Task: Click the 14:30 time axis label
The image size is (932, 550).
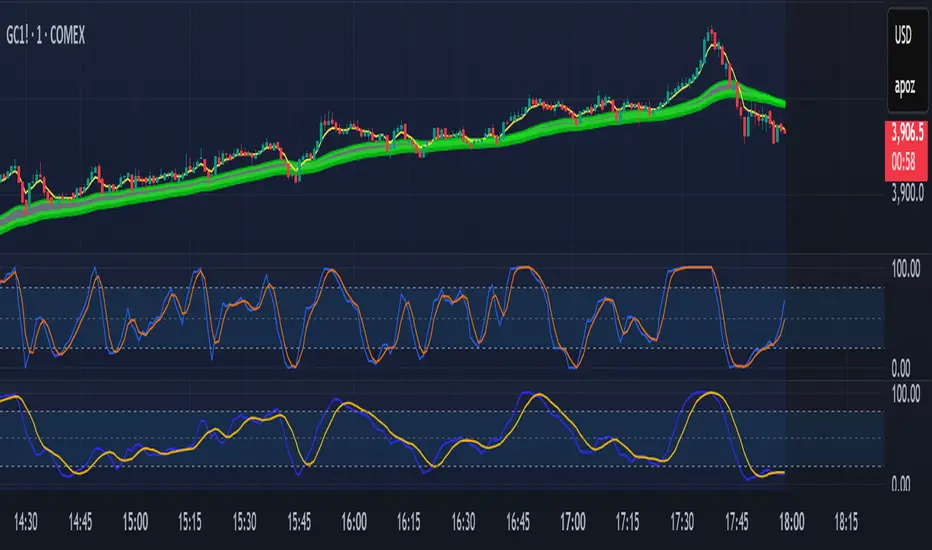Action: coord(26,522)
